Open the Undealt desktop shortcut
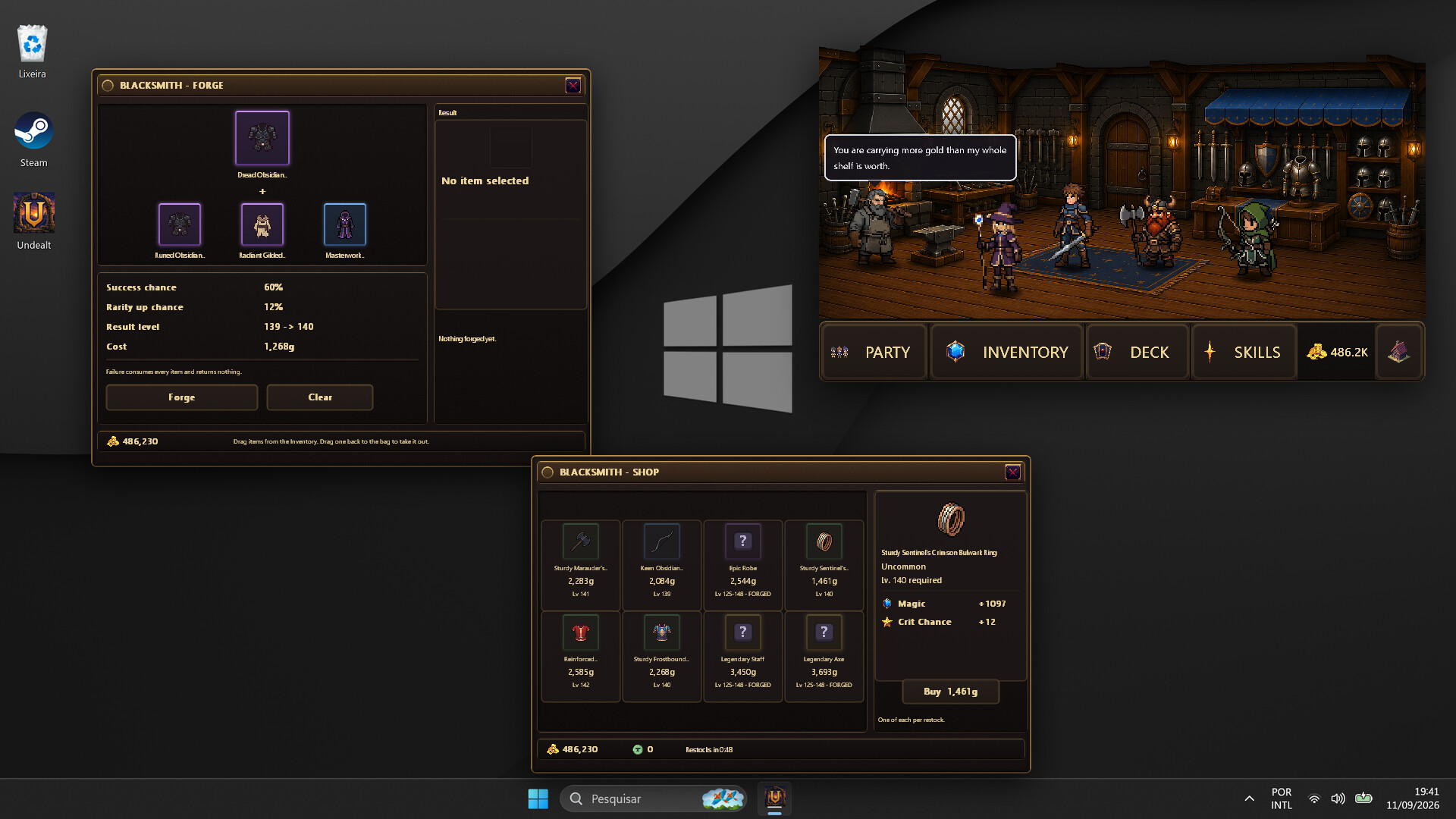This screenshot has width=1456, height=819. pos(33,221)
